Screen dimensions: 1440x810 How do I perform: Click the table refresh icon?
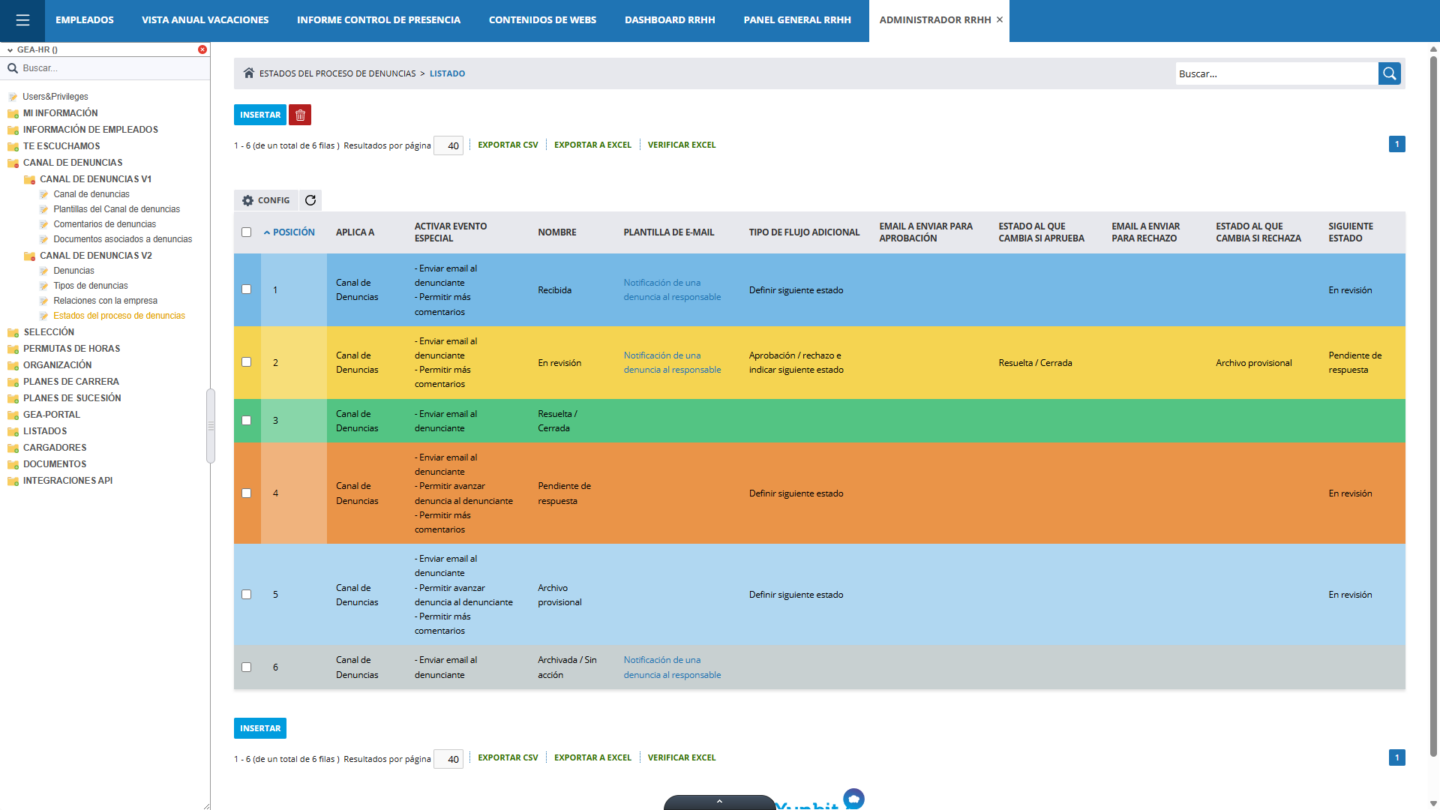coord(310,200)
